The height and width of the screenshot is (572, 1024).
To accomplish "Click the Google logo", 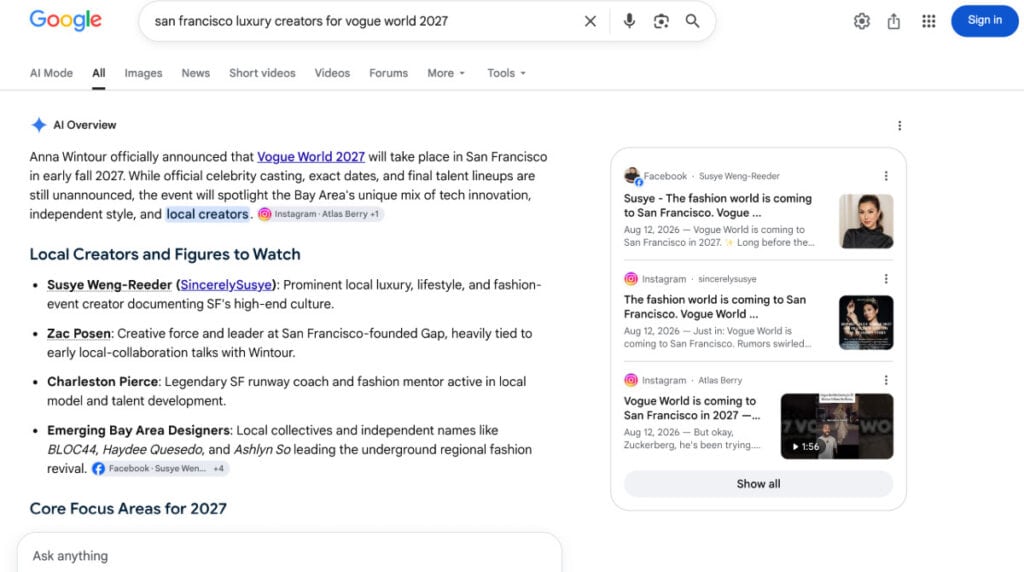I will [x=65, y=20].
